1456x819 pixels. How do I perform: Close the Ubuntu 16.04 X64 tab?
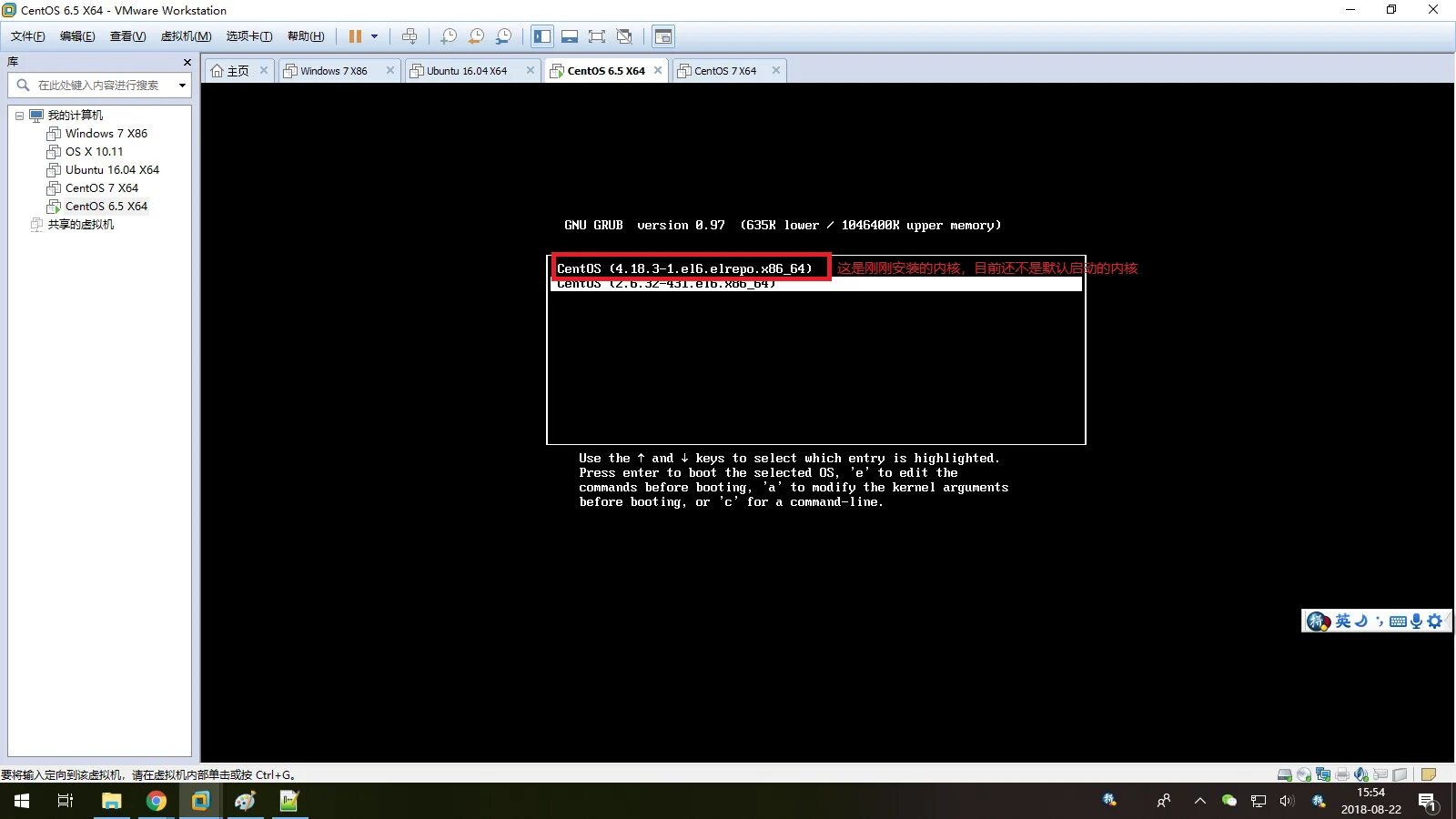pos(531,70)
